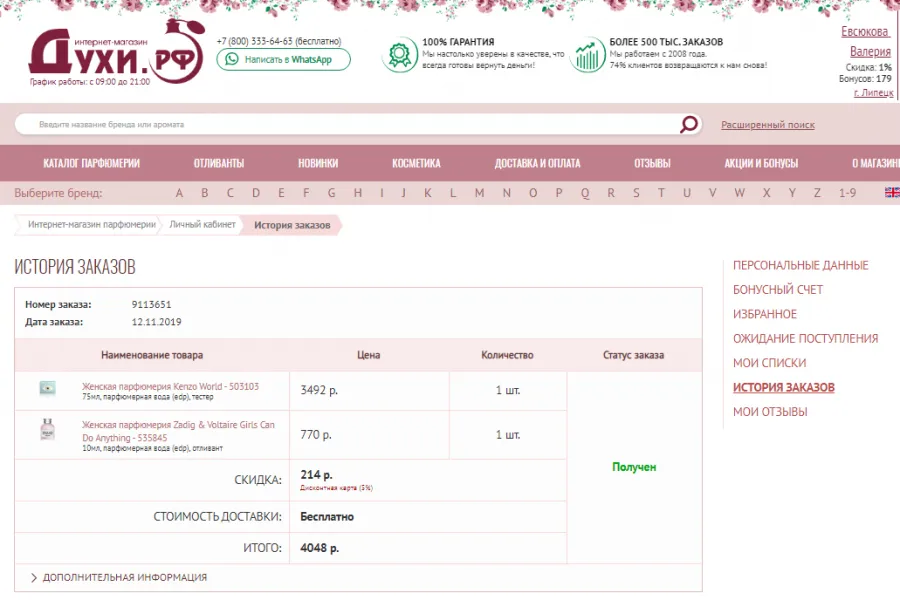The image size is (900, 600).
Task: Click the Бонусов: 179 balance
Action: (x=865, y=79)
